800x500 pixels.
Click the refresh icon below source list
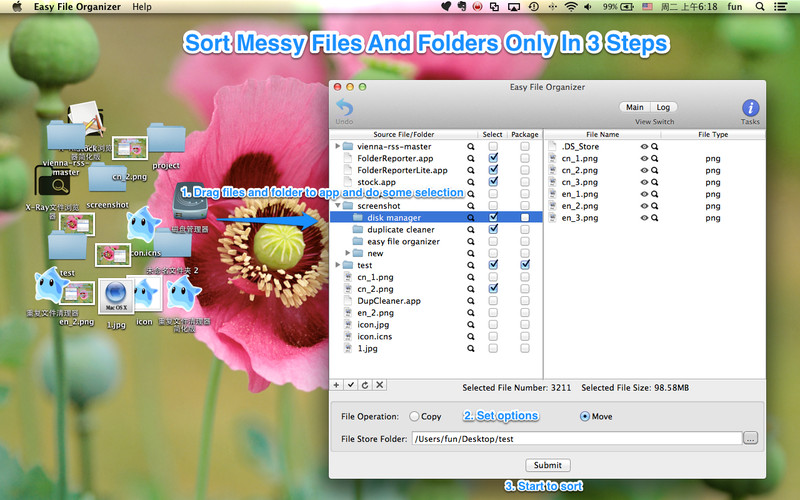click(365, 385)
